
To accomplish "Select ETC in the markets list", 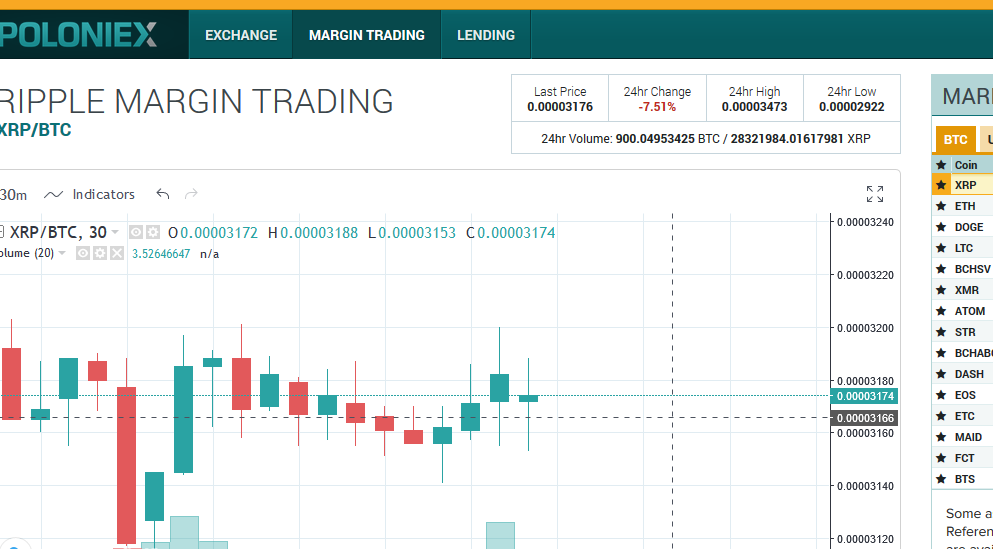I will pyautogui.click(x=965, y=416).
